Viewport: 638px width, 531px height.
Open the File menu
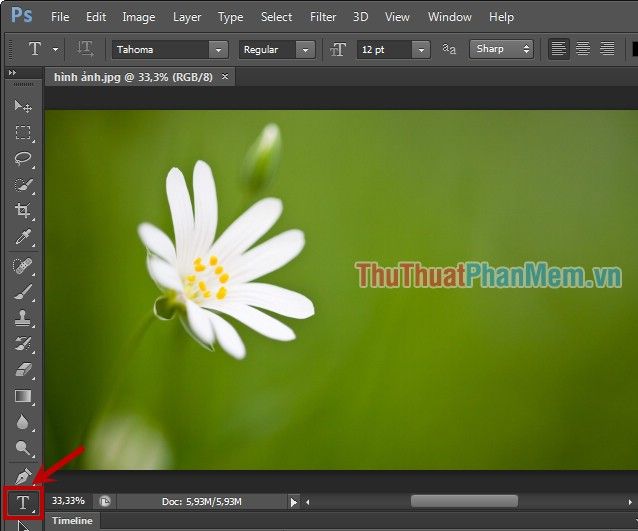click(x=60, y=17)
